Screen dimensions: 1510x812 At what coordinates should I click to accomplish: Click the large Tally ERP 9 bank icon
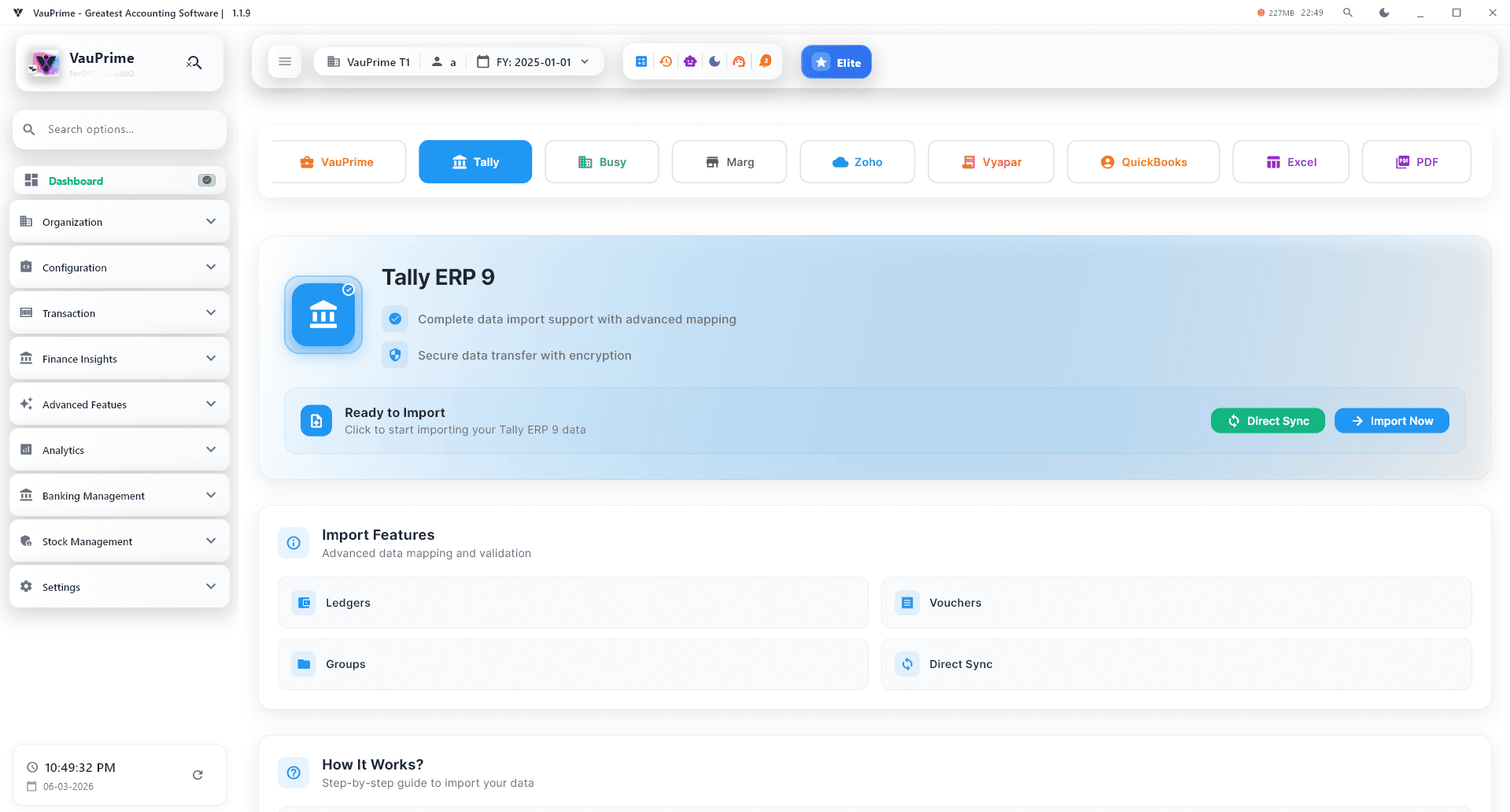pyautogui.click(x=323, y=315)
